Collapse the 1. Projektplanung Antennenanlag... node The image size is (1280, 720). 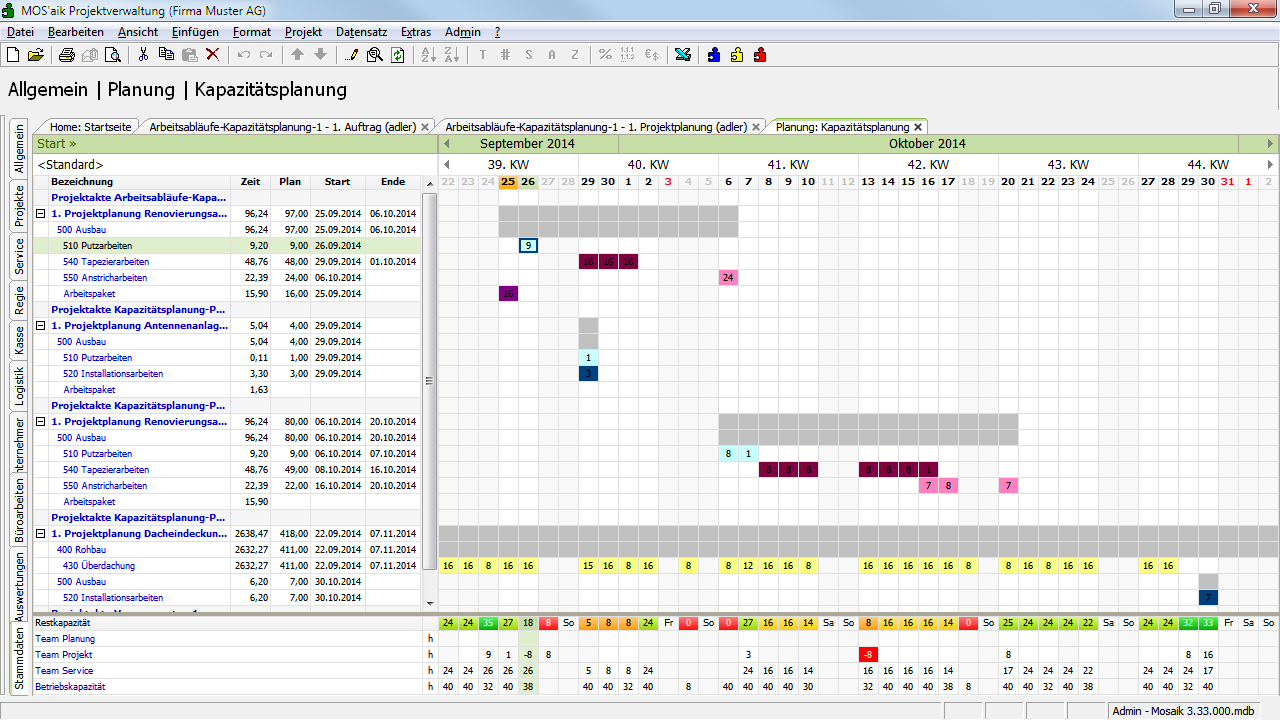(40, 326)
